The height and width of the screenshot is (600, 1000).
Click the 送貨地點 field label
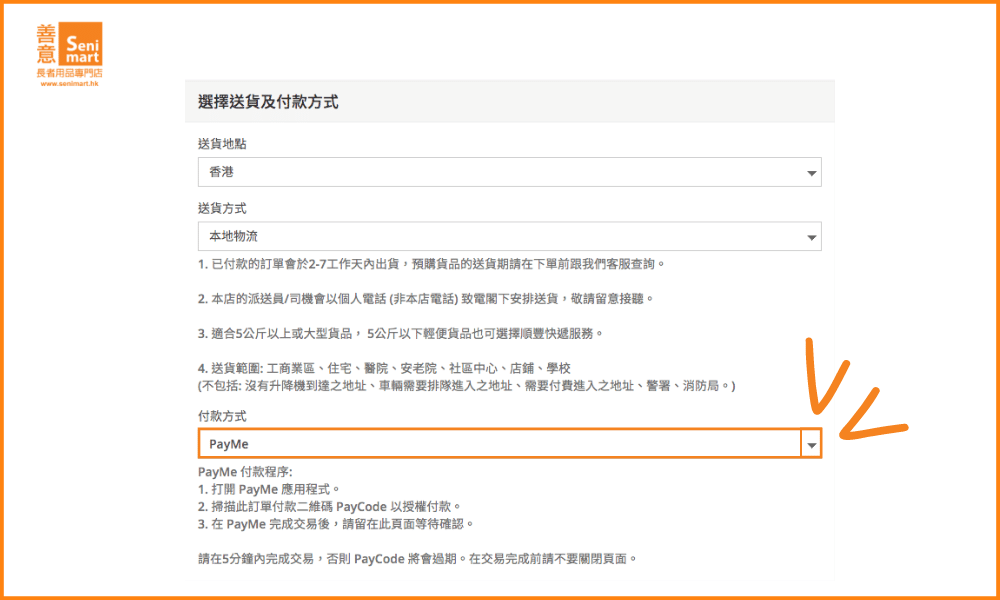222,144
